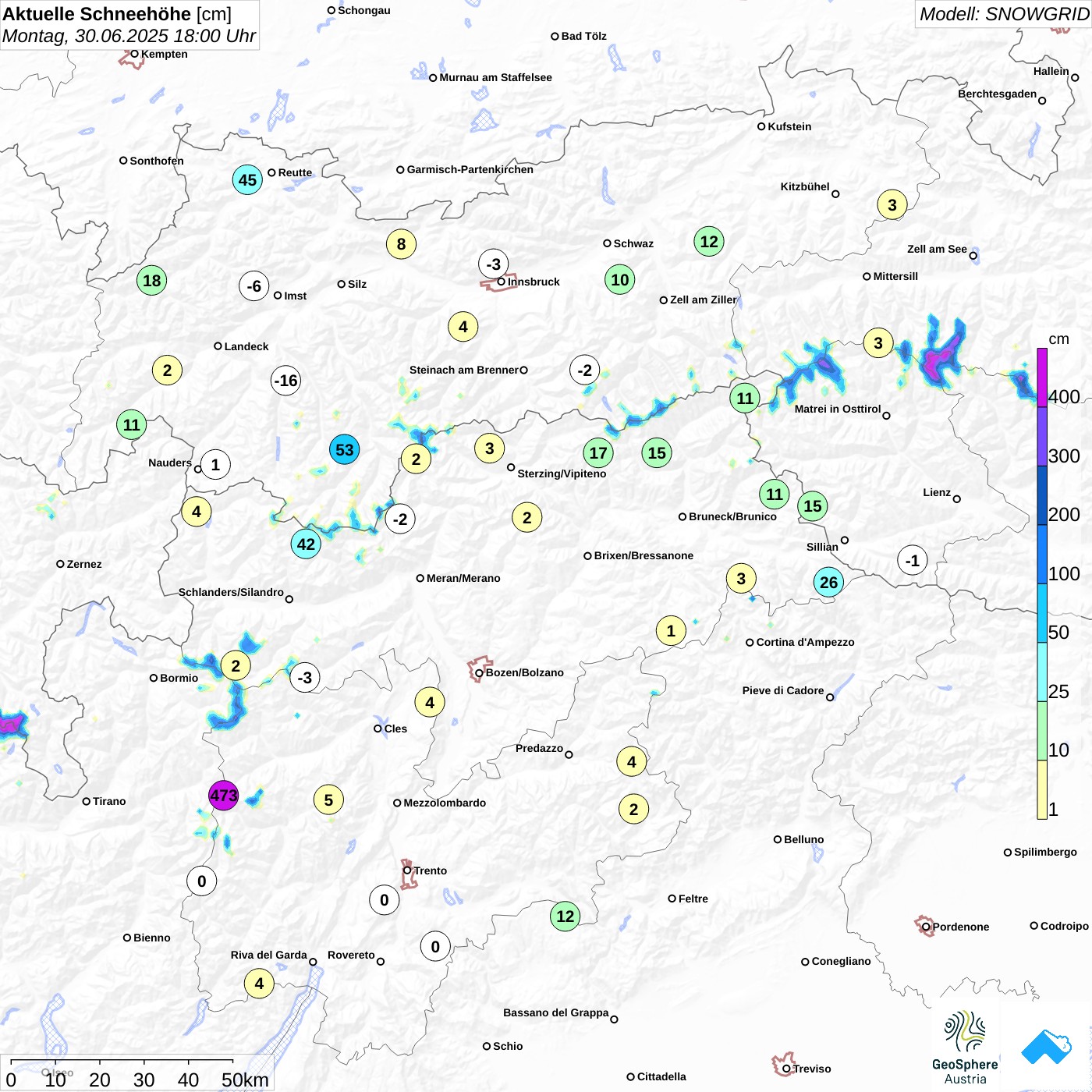This screenshot has height=1092, width=1092.
Task: Select the -6 marker beside Imst
Action: coord(254,286)
